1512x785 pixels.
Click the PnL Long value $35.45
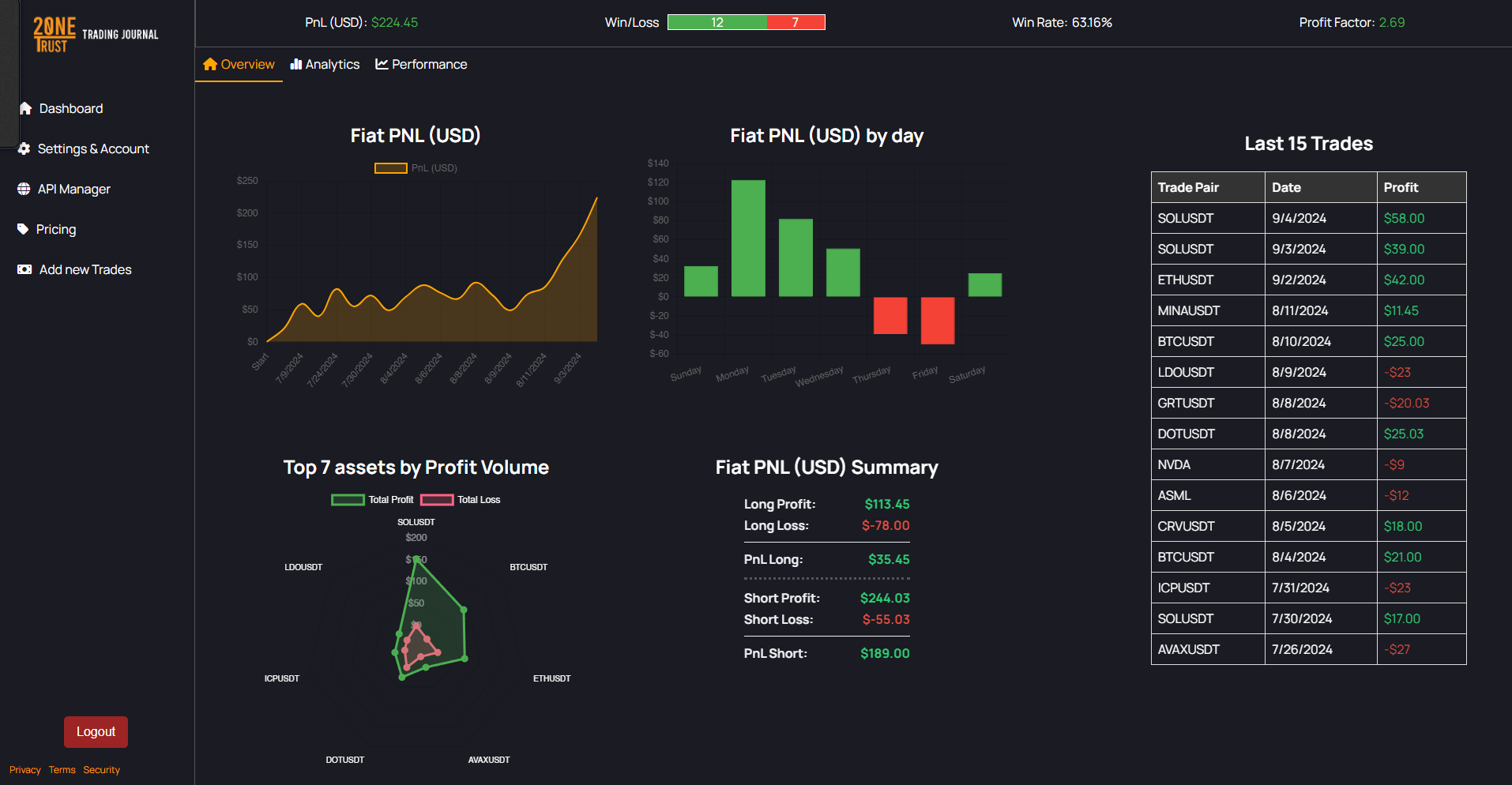(889, 559)
